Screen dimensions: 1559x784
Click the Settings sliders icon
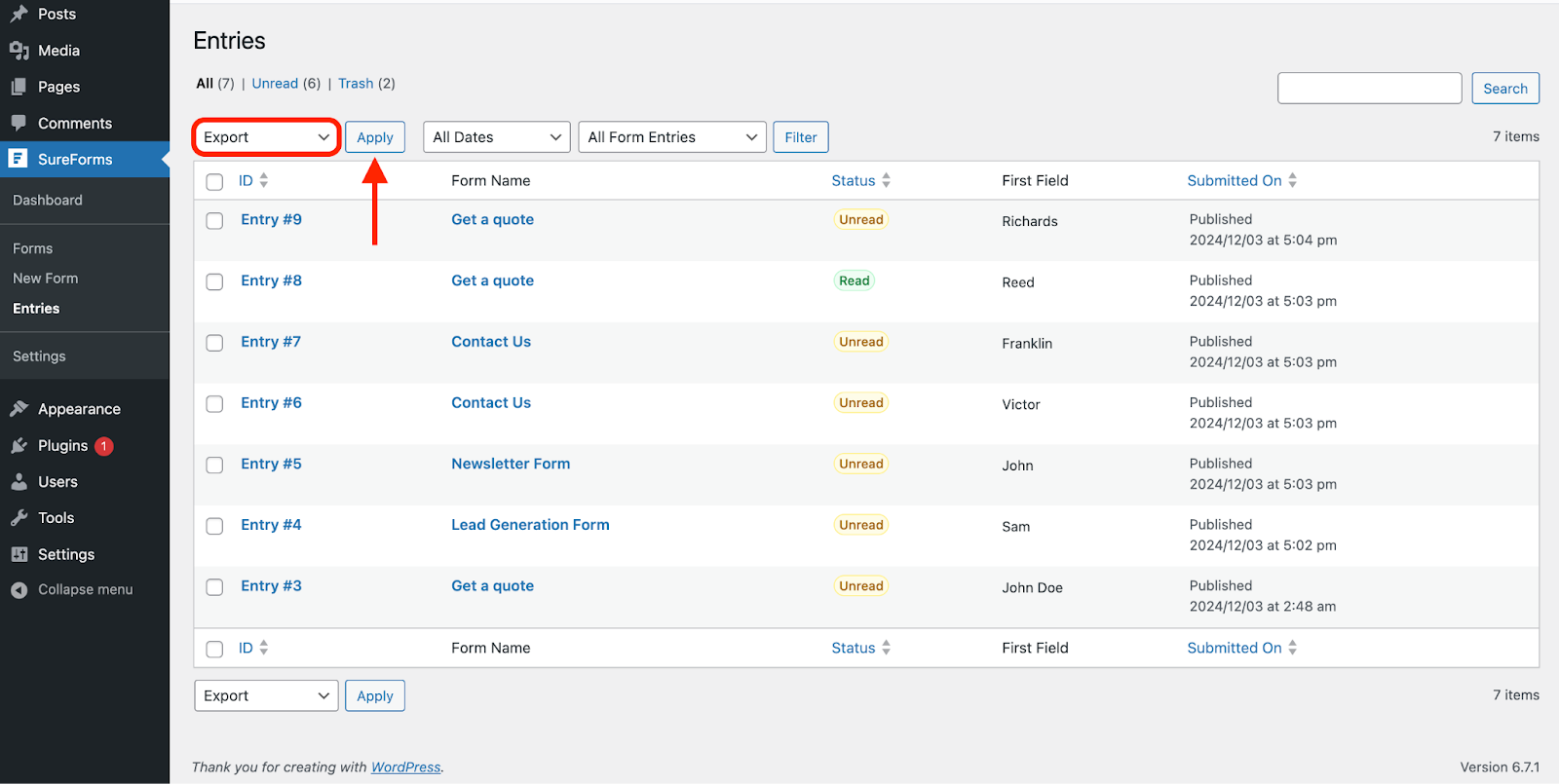point(19,554)
